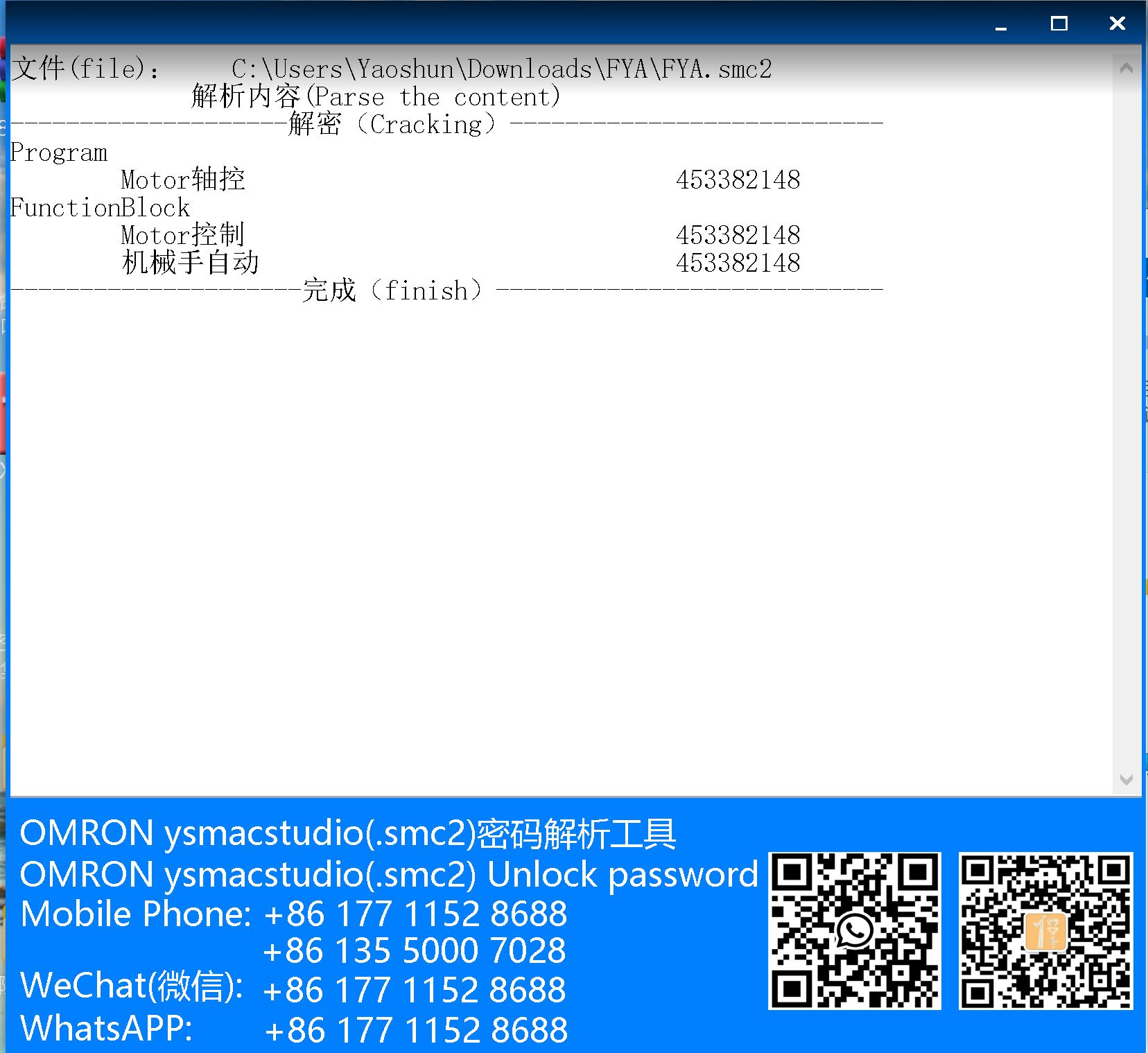This screenshot has width=1148, height=1053.
Task: Click the orange logo inside the right QR code
Action: tap(1045, 932)
